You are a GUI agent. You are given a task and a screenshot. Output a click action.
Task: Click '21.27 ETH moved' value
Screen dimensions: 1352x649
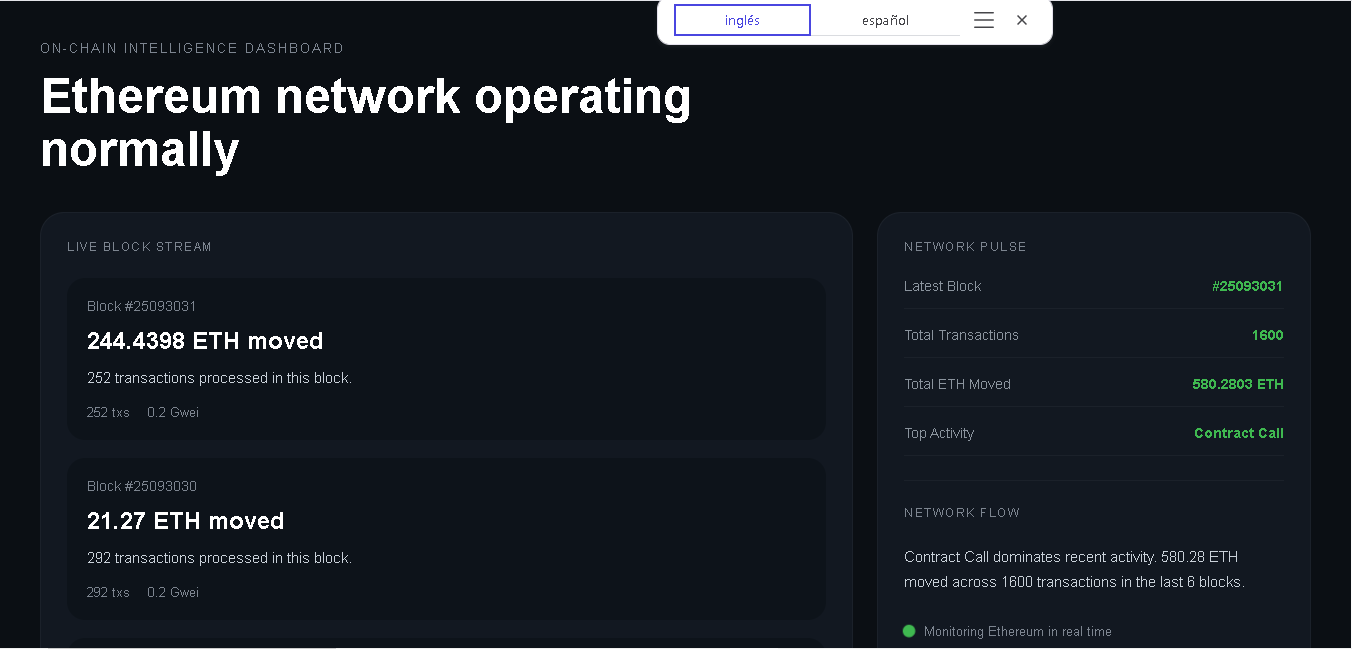tap(186, 521)
